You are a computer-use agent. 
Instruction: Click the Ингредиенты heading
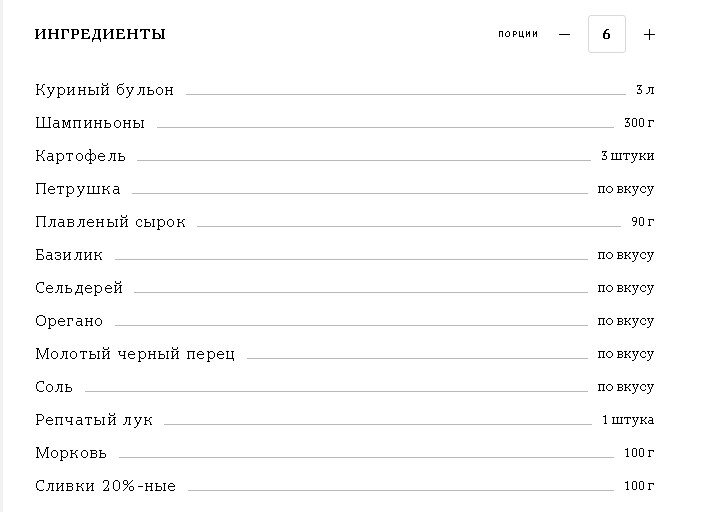tap(100, 35)
